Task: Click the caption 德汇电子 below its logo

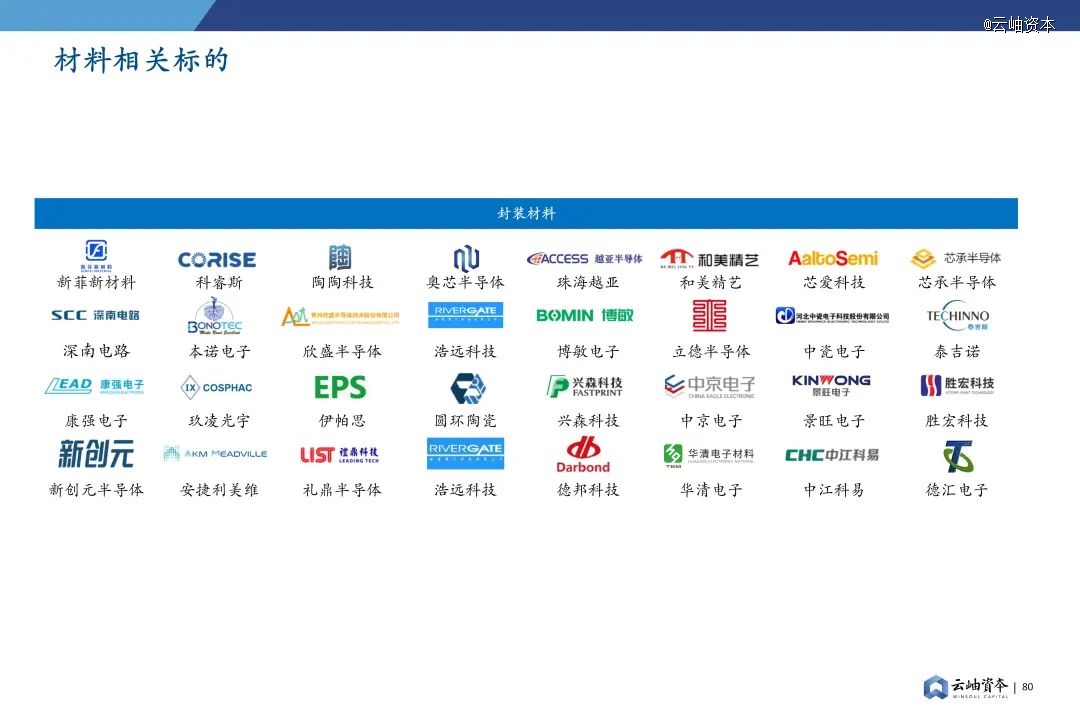Action: [957, 490]
